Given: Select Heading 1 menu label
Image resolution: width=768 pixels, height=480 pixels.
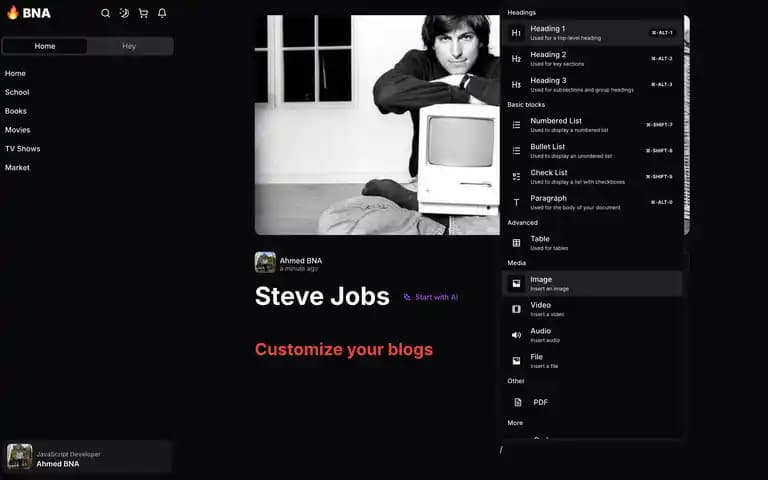Looking at the screenshot, I should (548, 29).
